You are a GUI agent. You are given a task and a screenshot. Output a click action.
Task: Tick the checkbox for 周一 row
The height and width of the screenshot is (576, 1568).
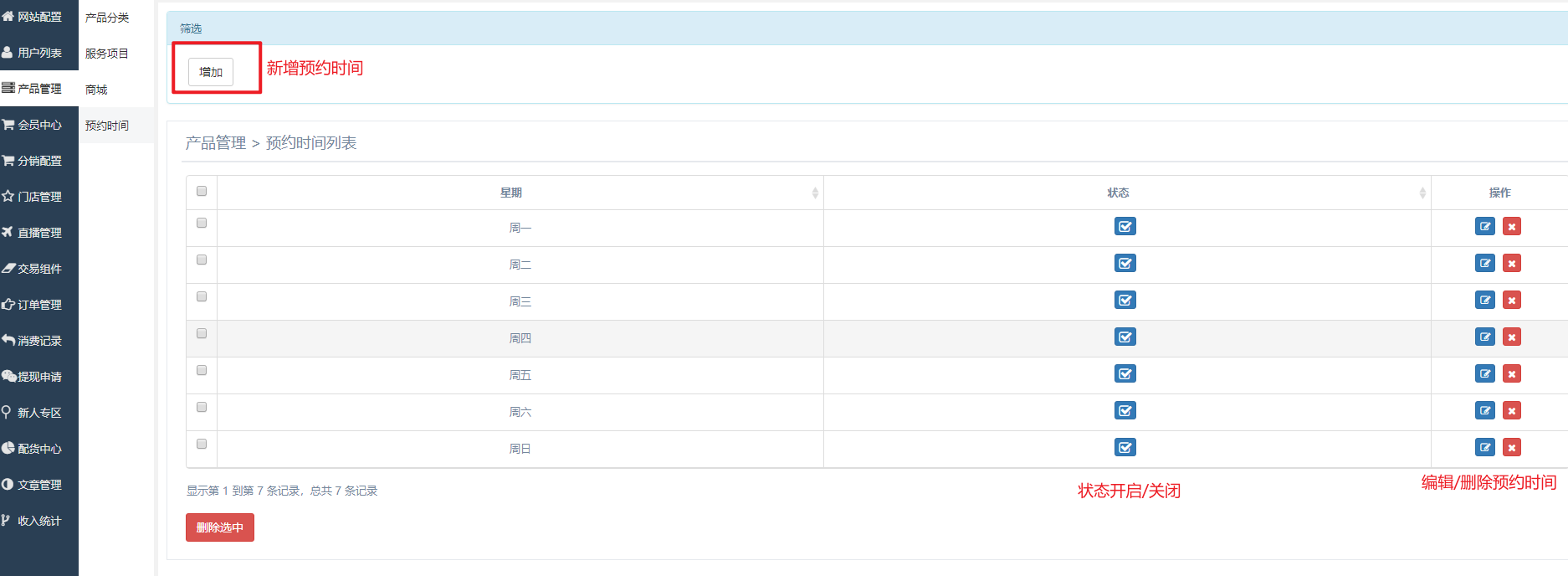(x=202, y=223)
